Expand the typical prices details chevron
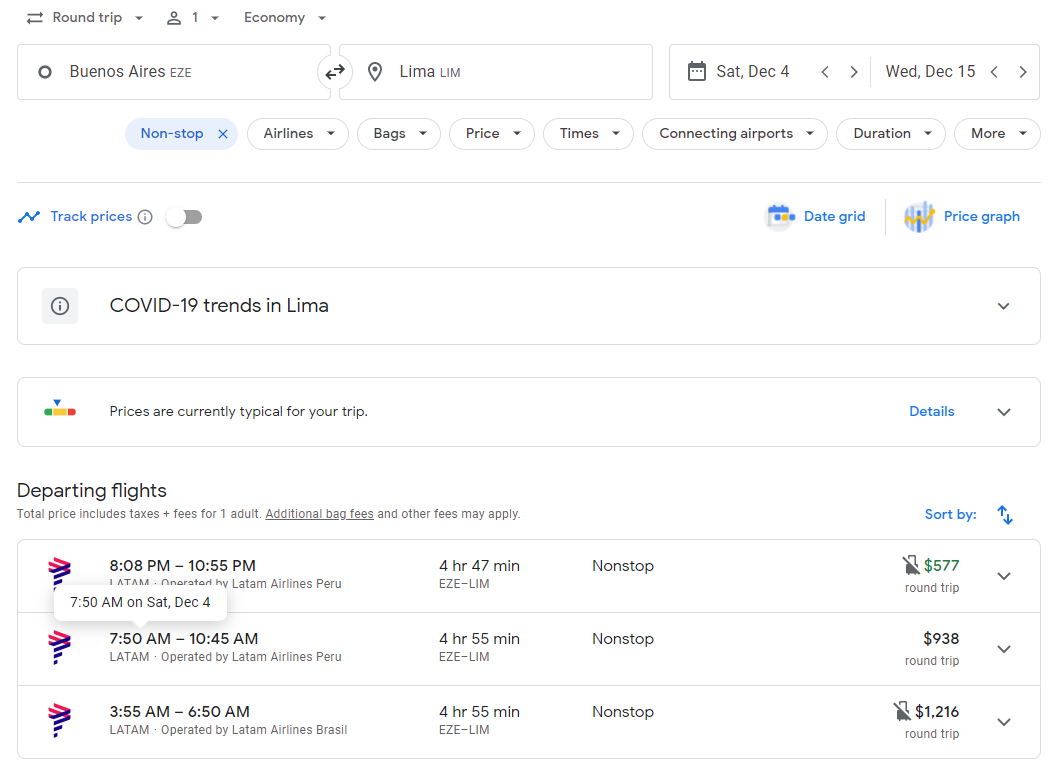 (1004, 412)
